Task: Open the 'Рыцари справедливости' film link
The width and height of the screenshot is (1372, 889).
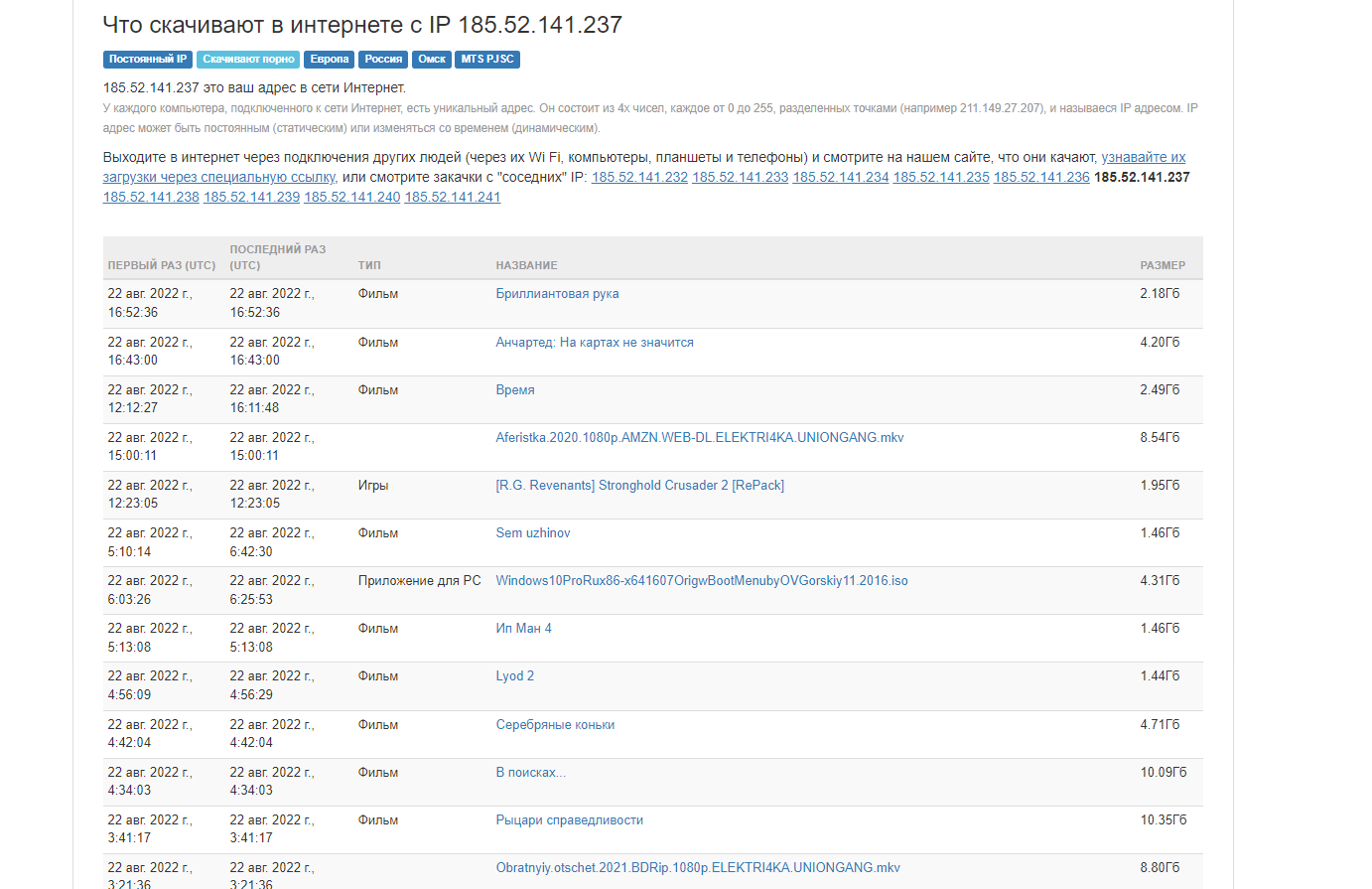Action: 570,820
